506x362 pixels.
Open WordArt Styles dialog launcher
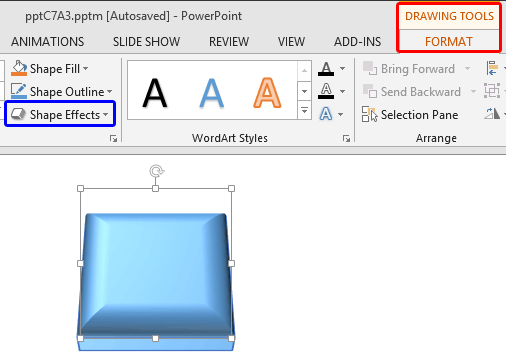346,138
